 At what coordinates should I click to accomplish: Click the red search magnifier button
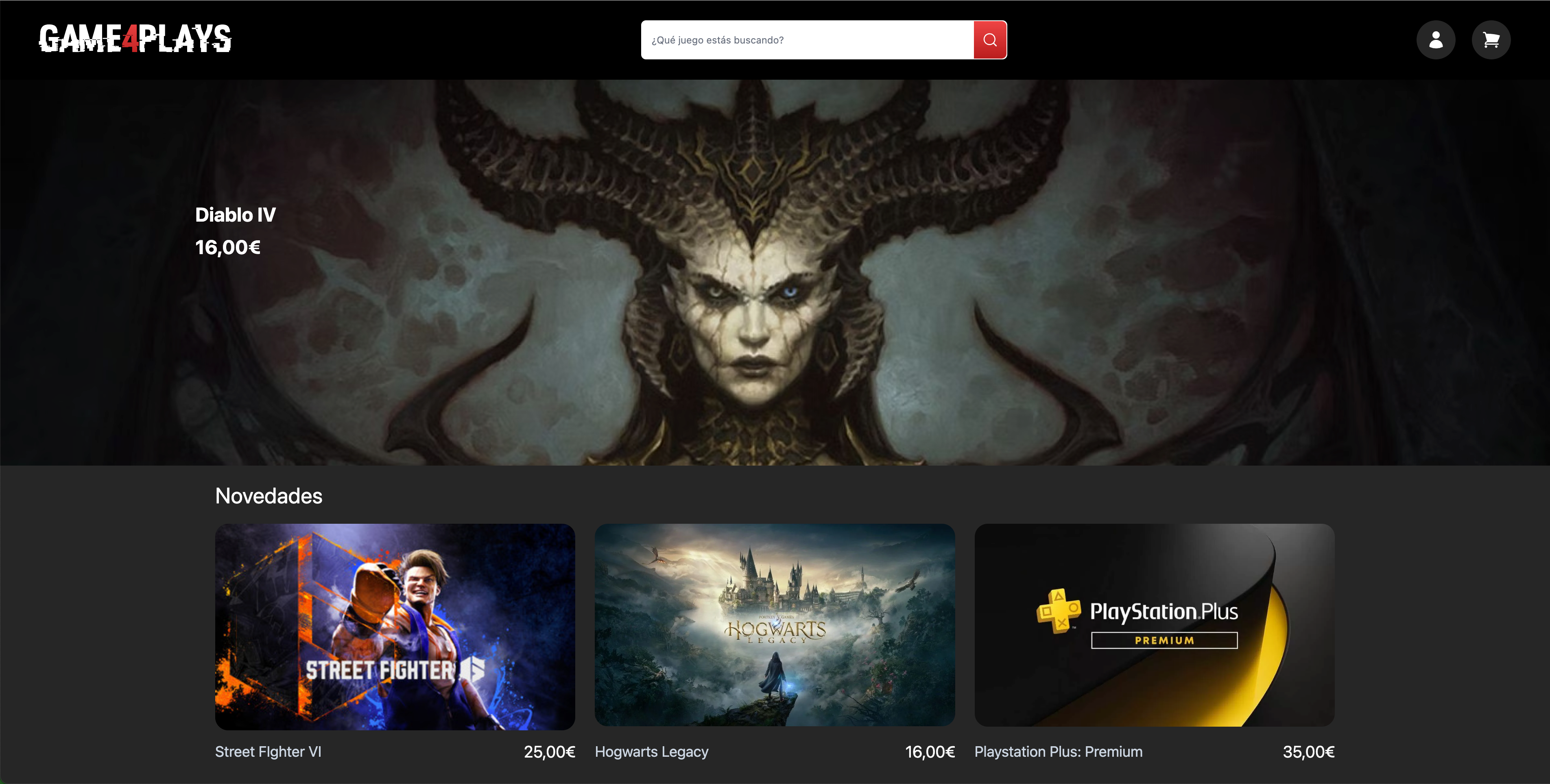990,40
